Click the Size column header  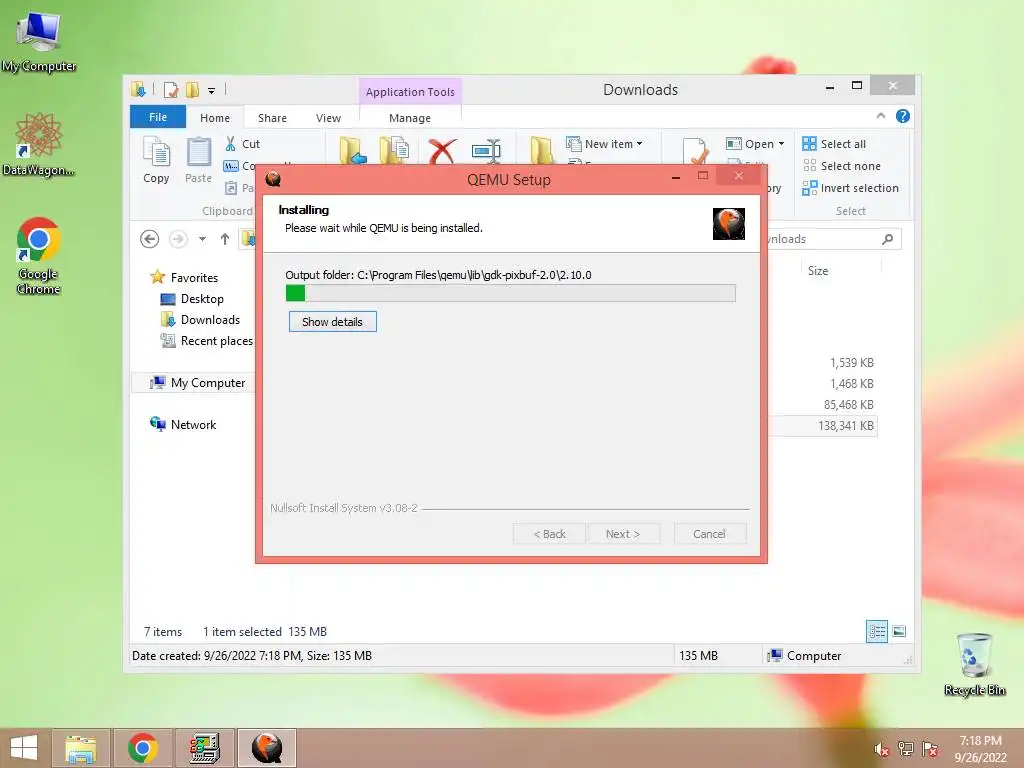tap(818, 270)
